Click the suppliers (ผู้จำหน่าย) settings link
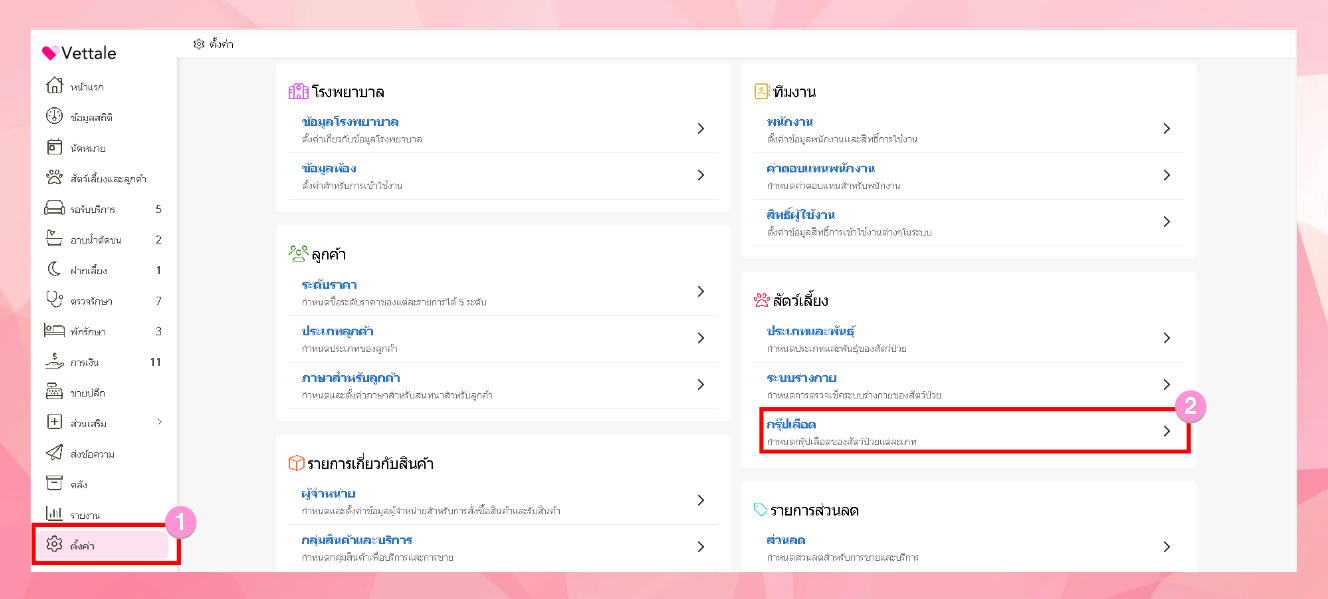The image size is (1328, 599). 329,494
